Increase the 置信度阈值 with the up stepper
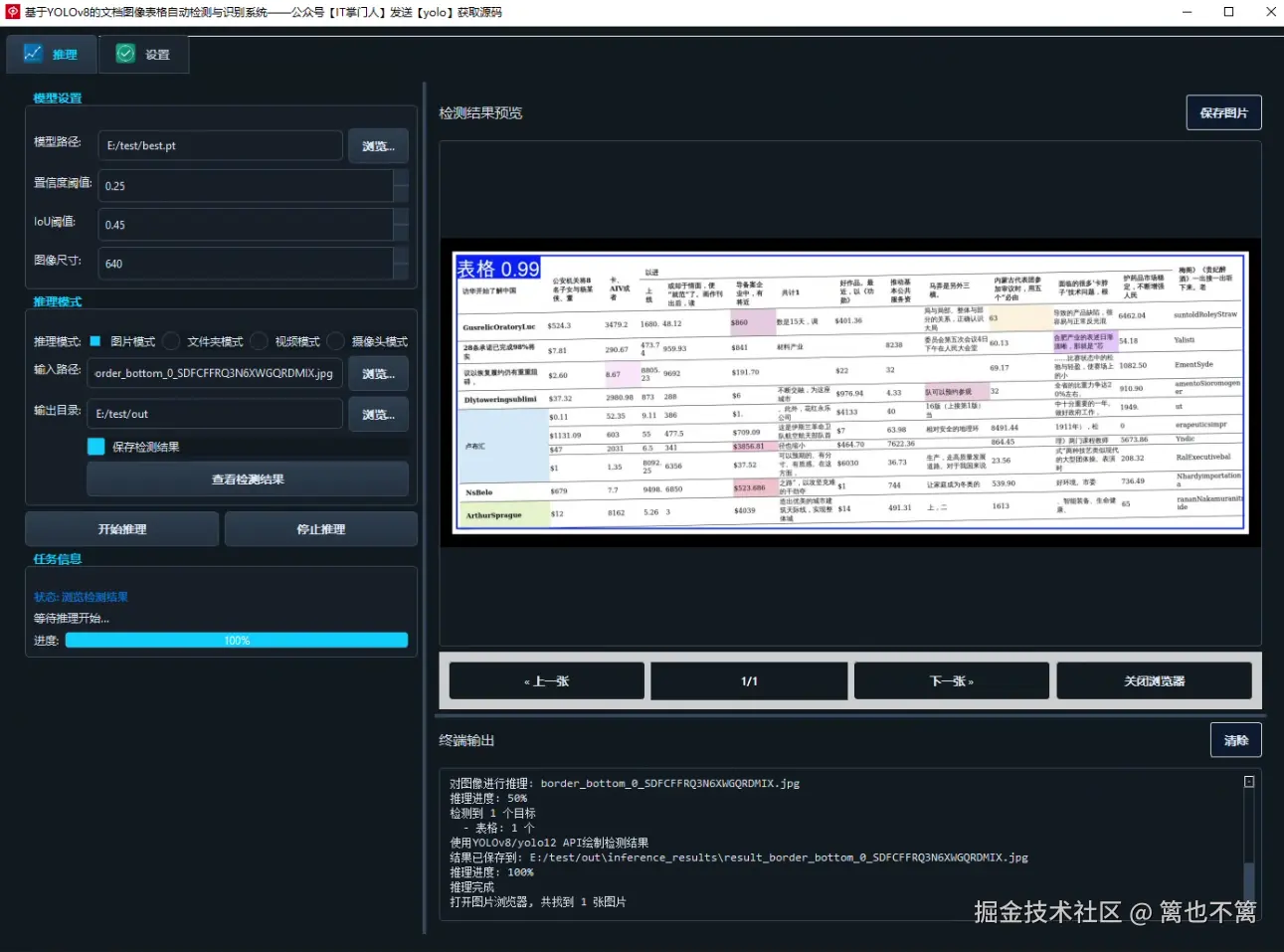1284x952 pixels. pyautogui.click(x=401, y=178)
